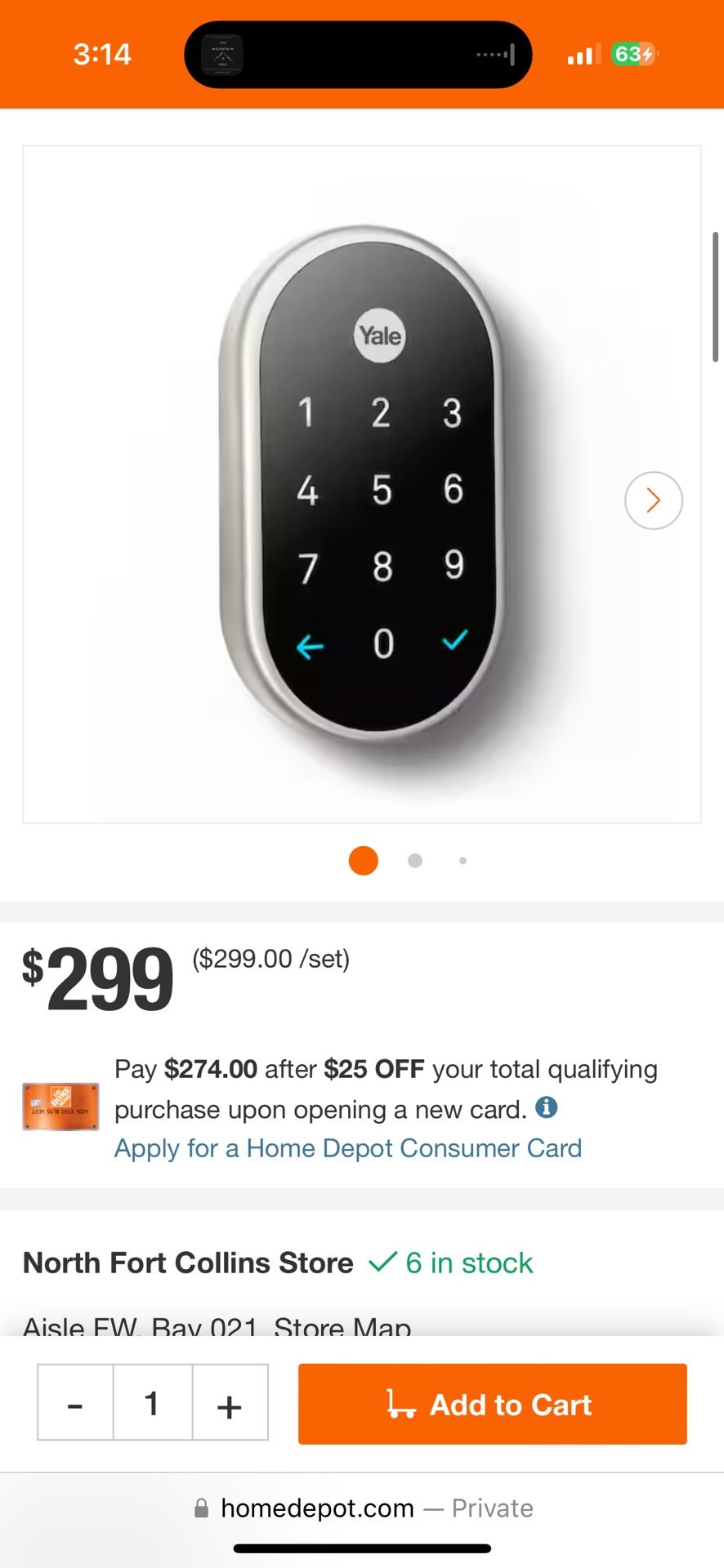The height and width of the screenshot is (1568, 724).
Task: Decrease quantity with the minus button
Action: tap(75, 1405)
